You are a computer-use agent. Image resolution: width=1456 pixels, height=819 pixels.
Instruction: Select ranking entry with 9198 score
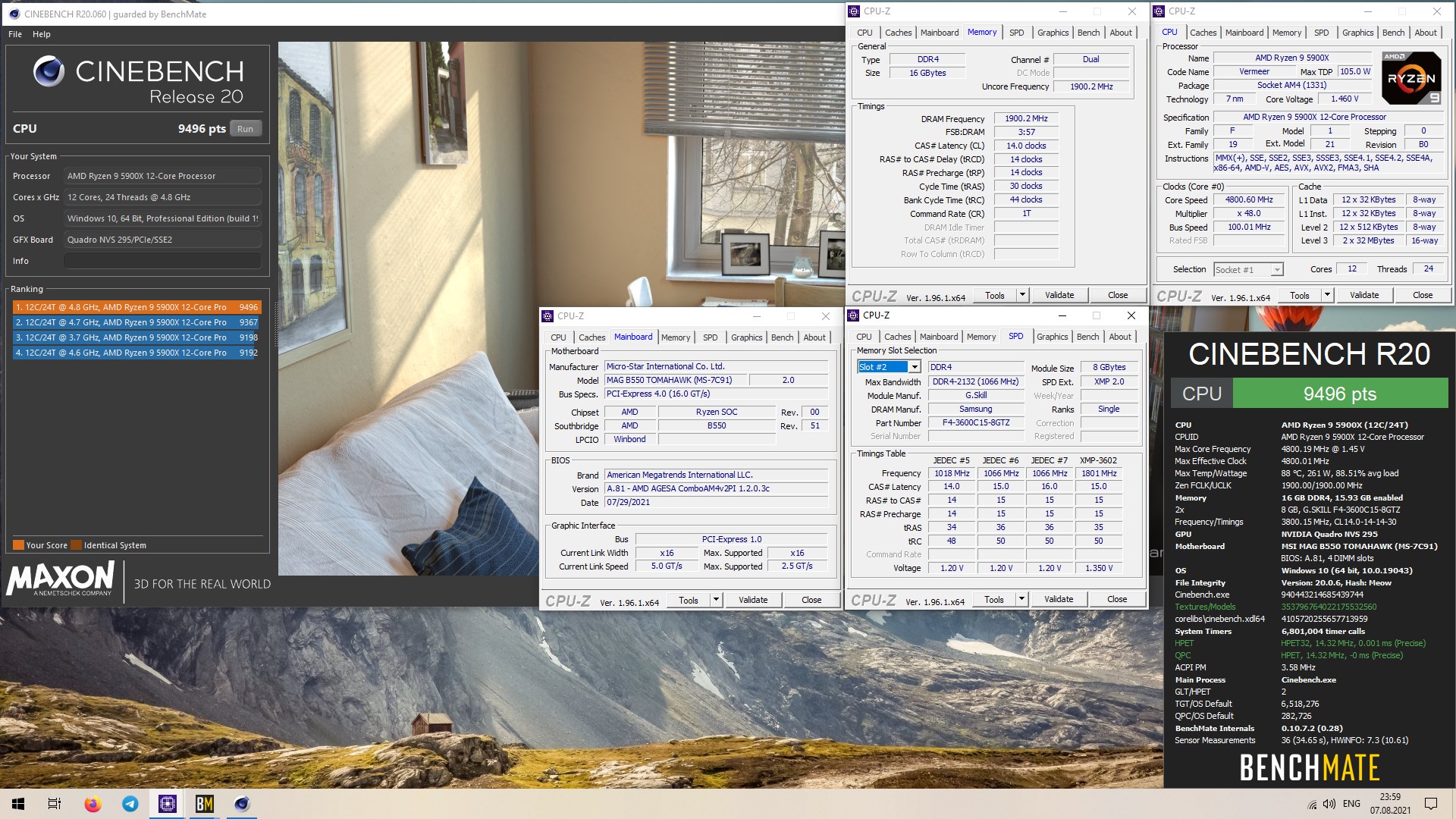click(136, 337)
